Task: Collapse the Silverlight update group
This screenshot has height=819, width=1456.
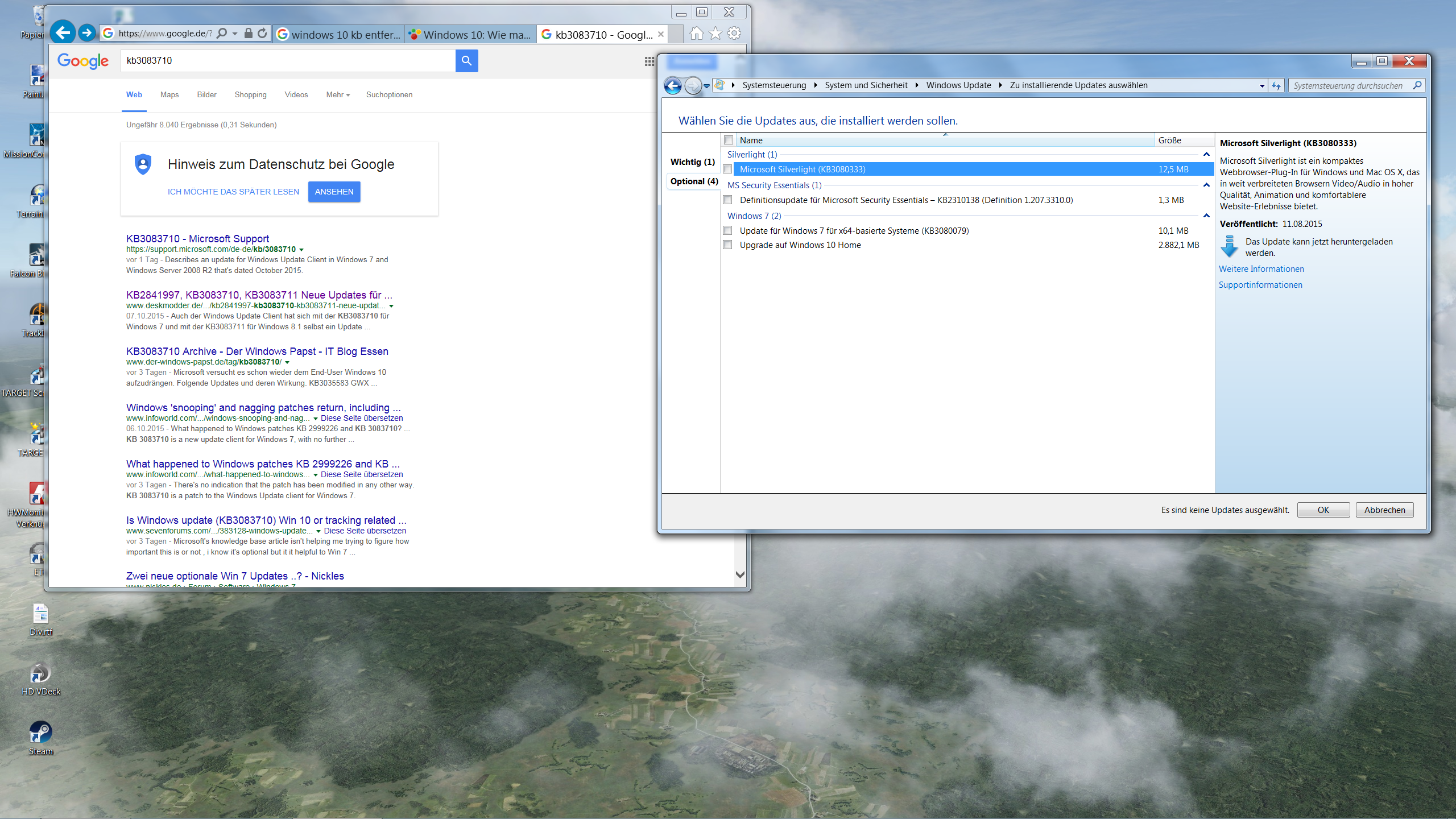Action: [1206, 155]
